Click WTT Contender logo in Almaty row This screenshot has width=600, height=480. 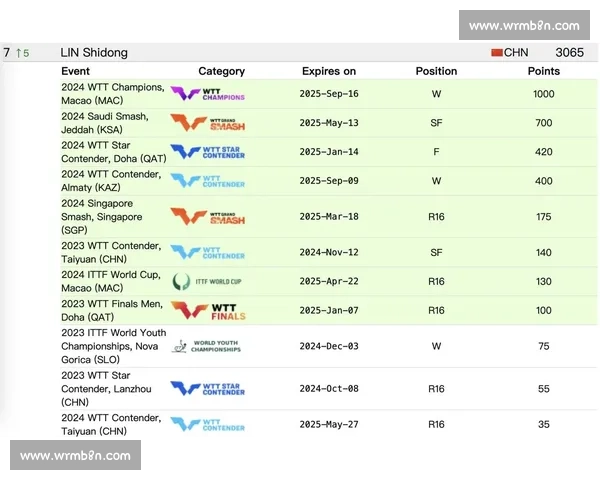point(207,181)
